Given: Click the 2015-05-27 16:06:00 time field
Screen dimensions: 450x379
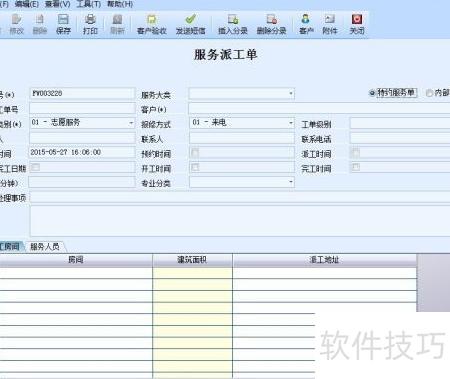Looking at the screenshot, I should tap(82, 152).
